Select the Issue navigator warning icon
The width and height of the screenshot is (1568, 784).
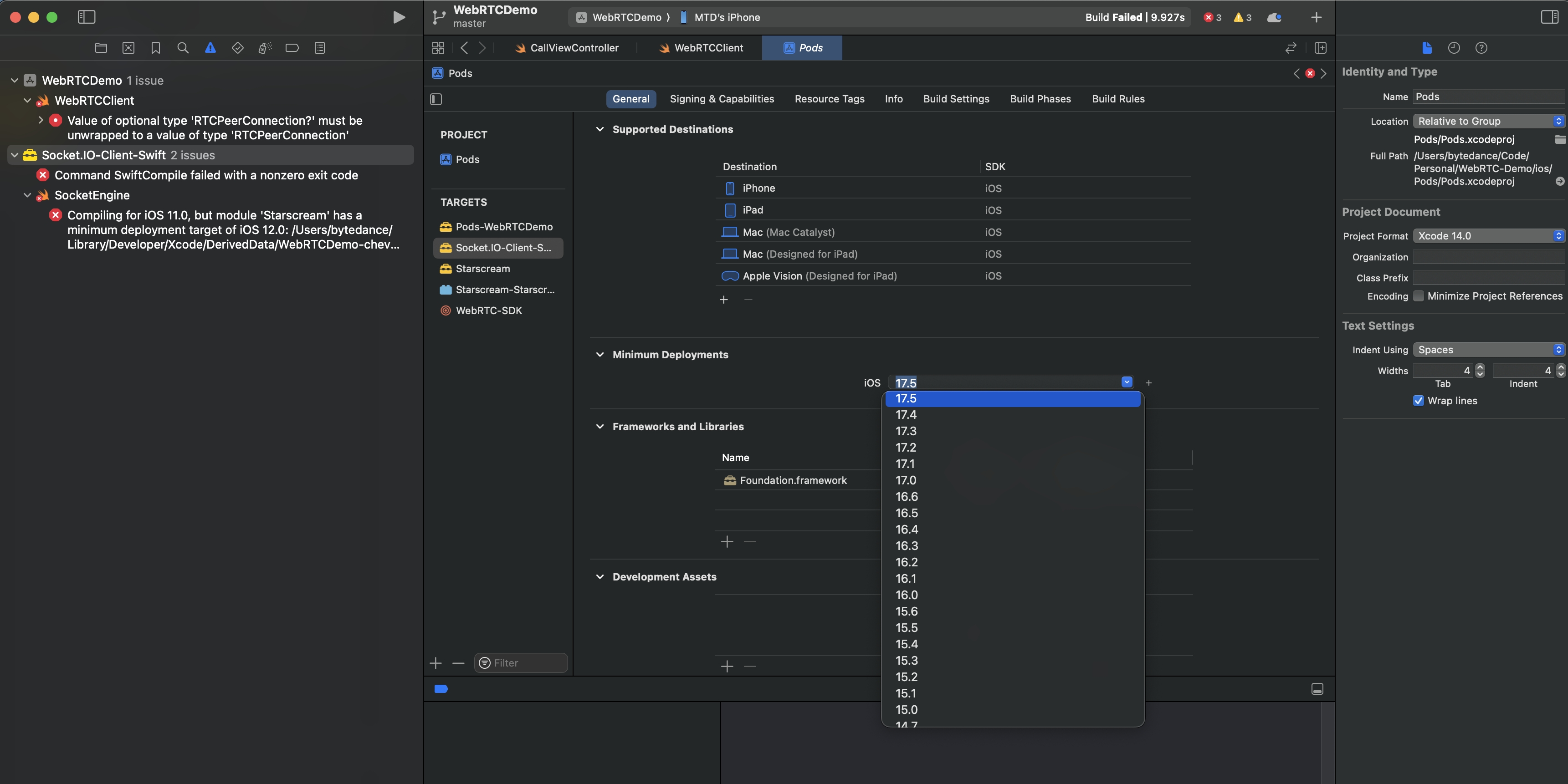pos(210,48)
